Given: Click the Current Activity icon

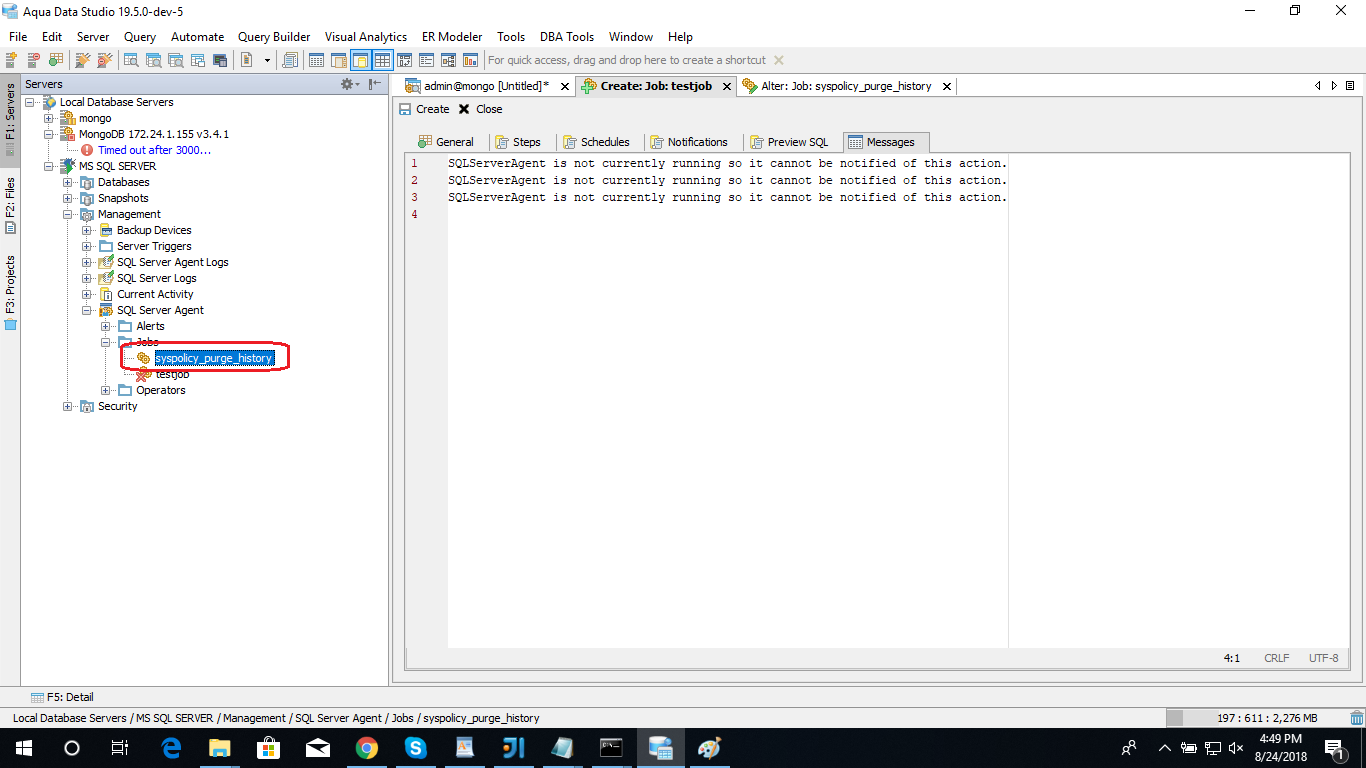Looking at the screenshot, I should (106, 294).
